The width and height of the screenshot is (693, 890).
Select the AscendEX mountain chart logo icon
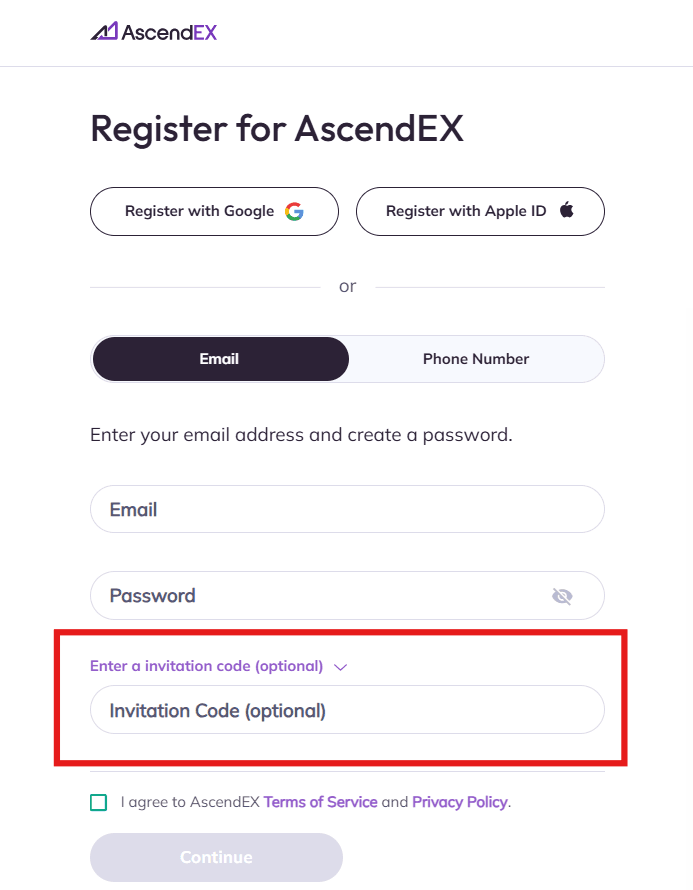point(105,31)
